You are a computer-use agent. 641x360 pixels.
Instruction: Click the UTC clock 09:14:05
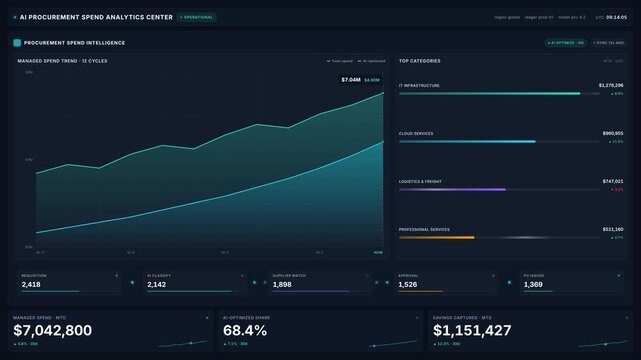[616, 18]
